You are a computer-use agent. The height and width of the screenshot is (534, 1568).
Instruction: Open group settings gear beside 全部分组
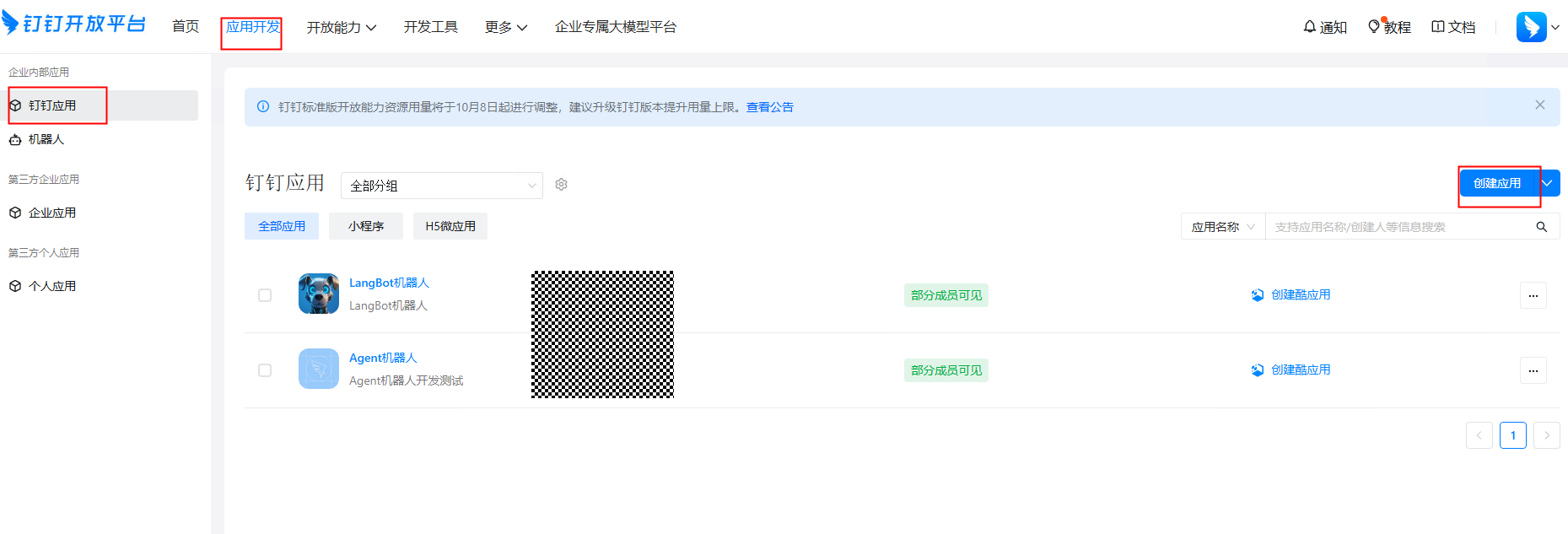[561, 185]
